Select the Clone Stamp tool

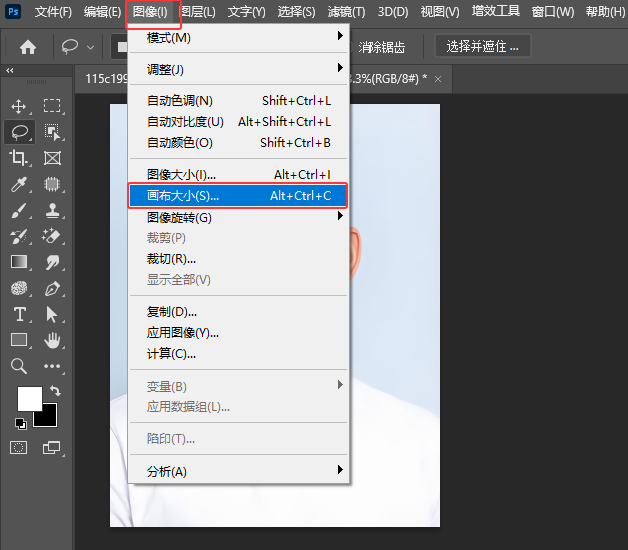click(52, 210)
